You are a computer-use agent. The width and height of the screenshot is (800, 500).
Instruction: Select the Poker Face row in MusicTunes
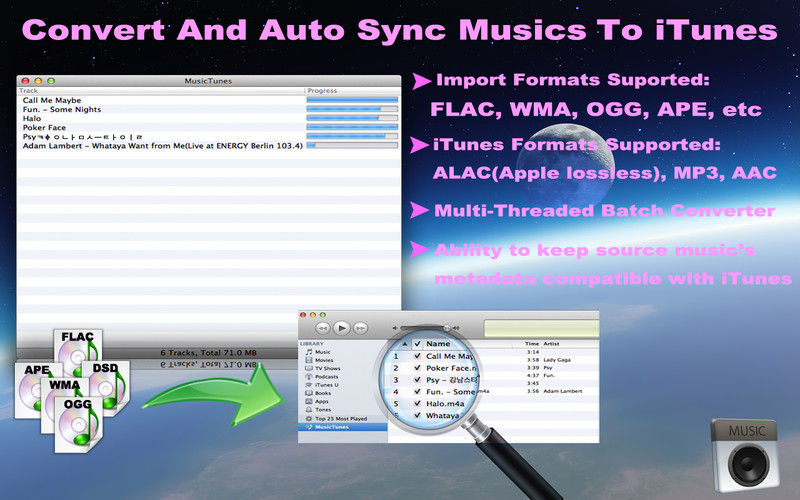(209, 128)
